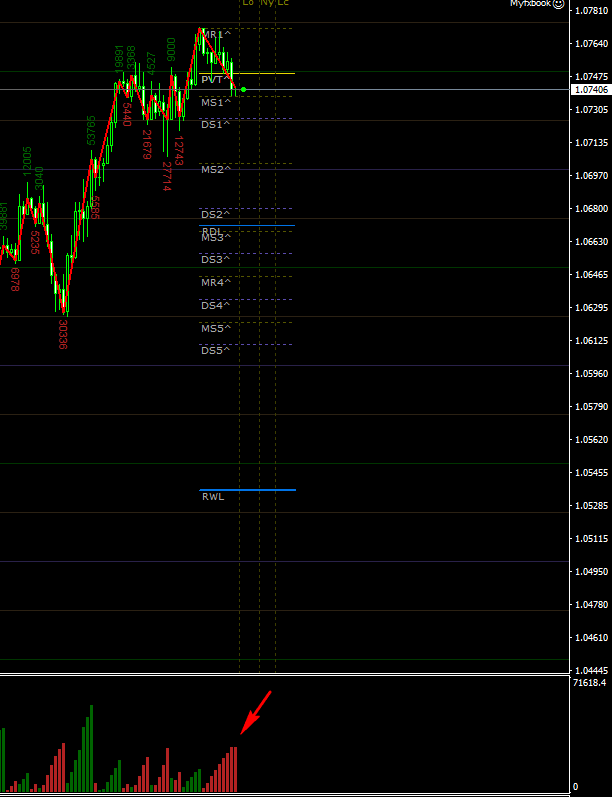Viewport: 612px width, 797px height.
Task: Click price axis value 1.05960
Action: [591, 373]
